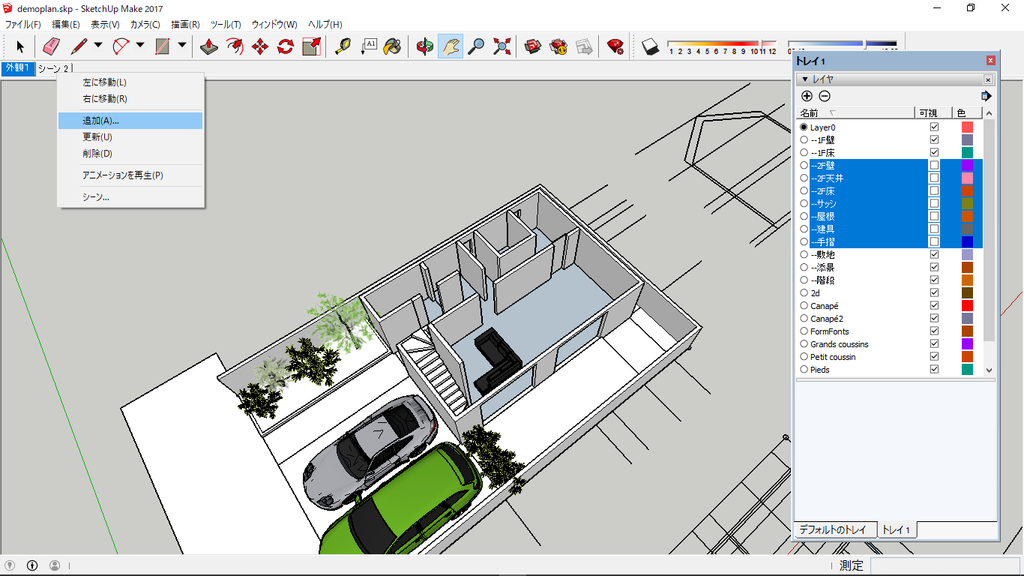Open the ツール(T) menu
The width and height of the screenshot is (1024, 576).
tap(225, 24)
